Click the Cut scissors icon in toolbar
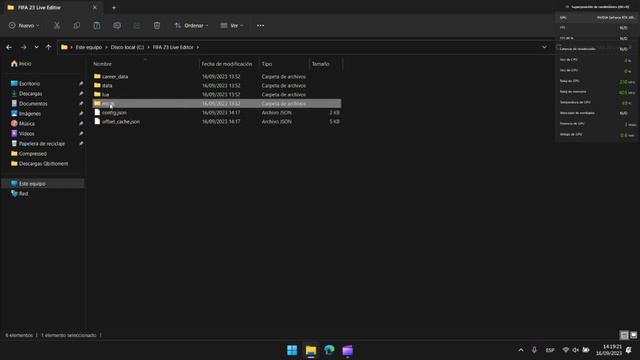This screenshot has width=640, height=360. [57, 25]
